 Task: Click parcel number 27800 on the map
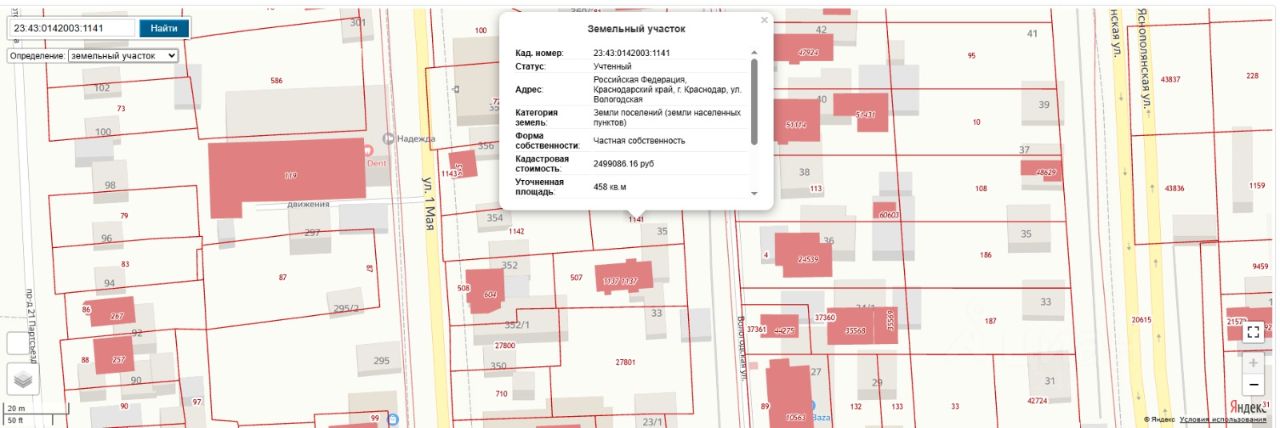[505, 345]
